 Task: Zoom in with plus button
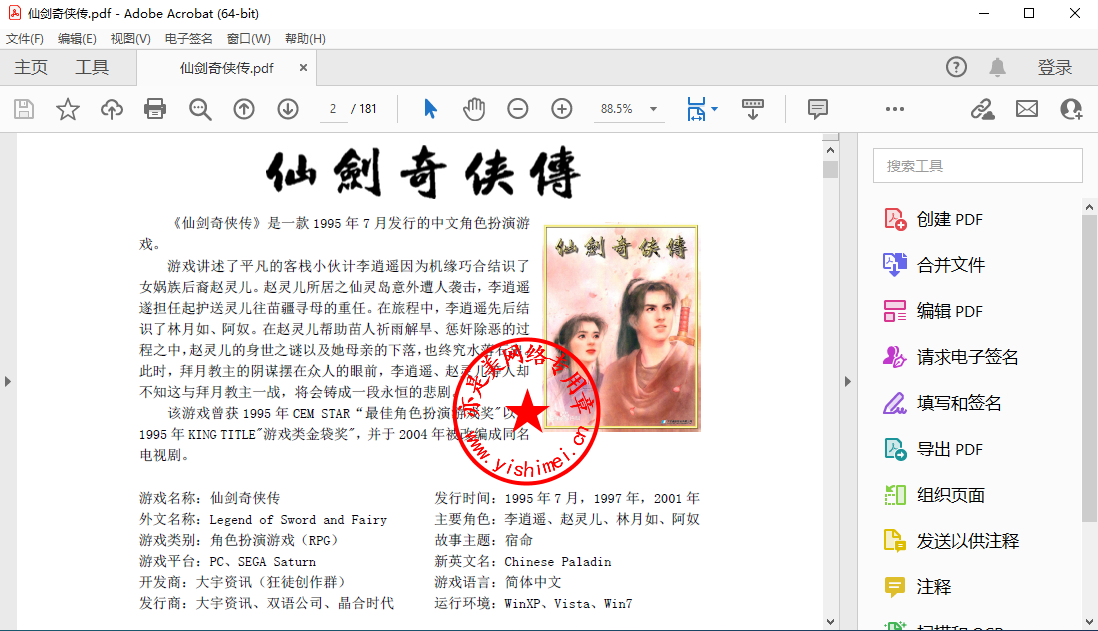coord(562,109)
